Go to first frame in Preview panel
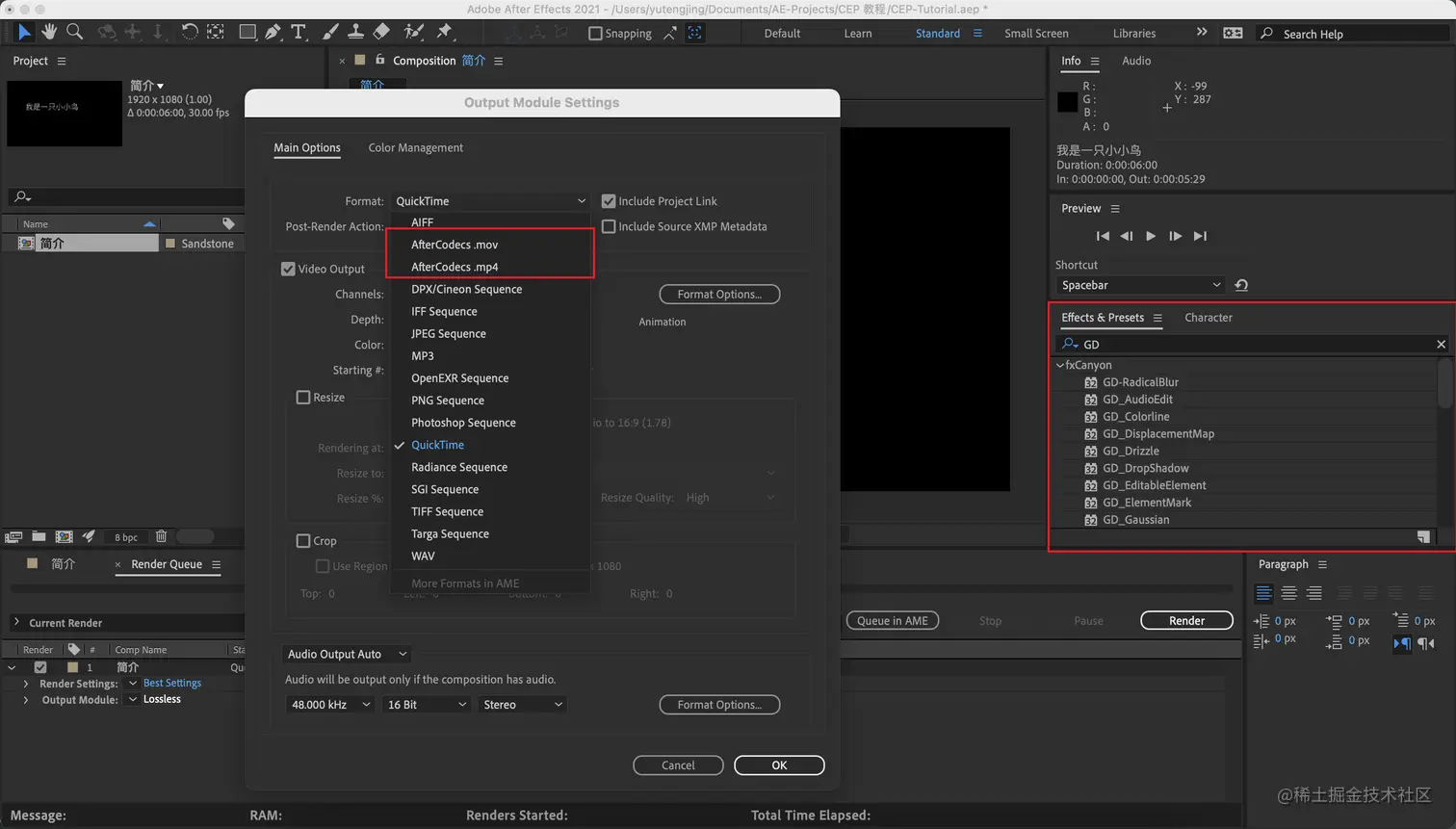The height and width of the screenshot is (829, 1456). coord(1103,236)
